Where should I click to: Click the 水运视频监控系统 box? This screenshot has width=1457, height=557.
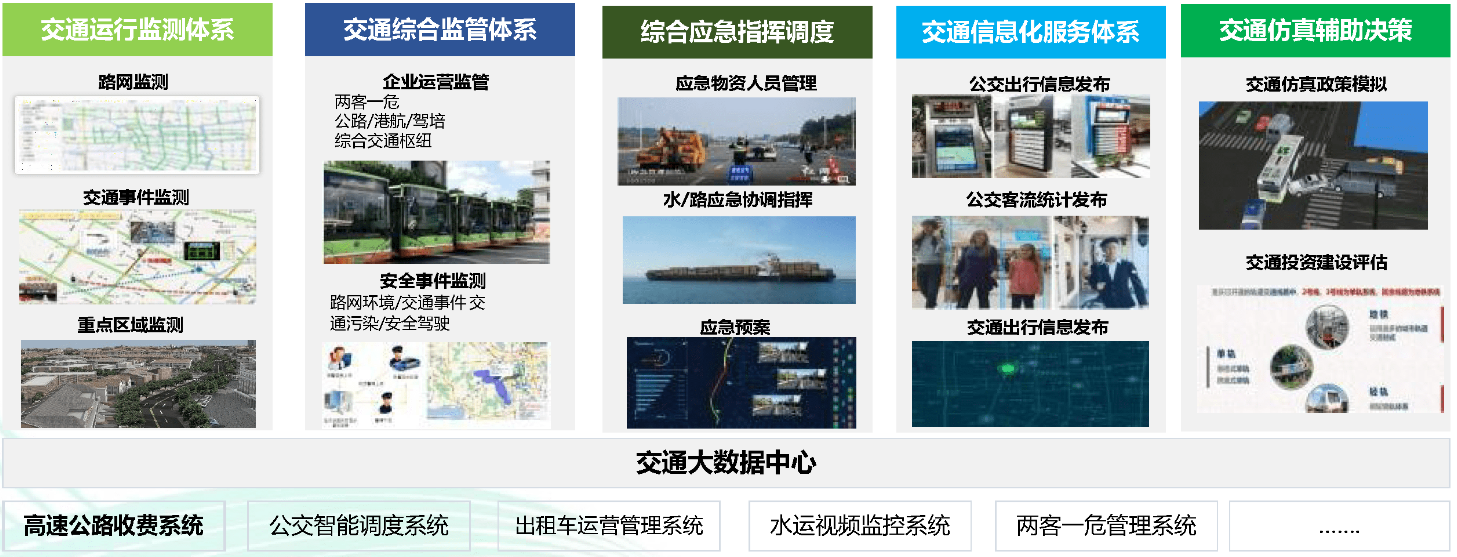860,525
